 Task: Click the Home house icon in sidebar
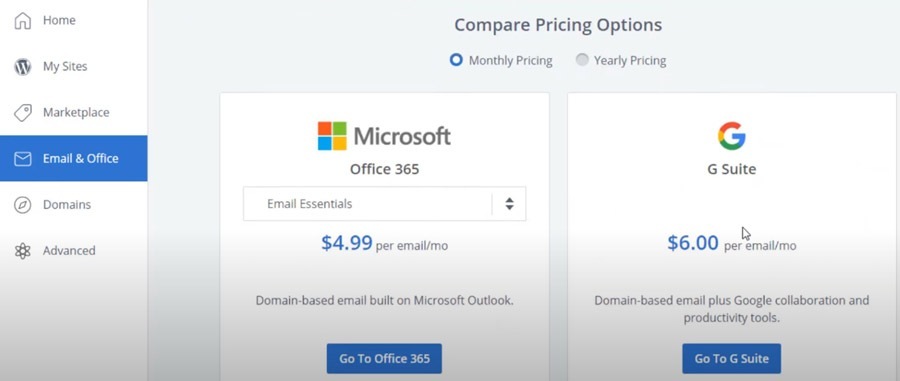[x=22, y=21]
